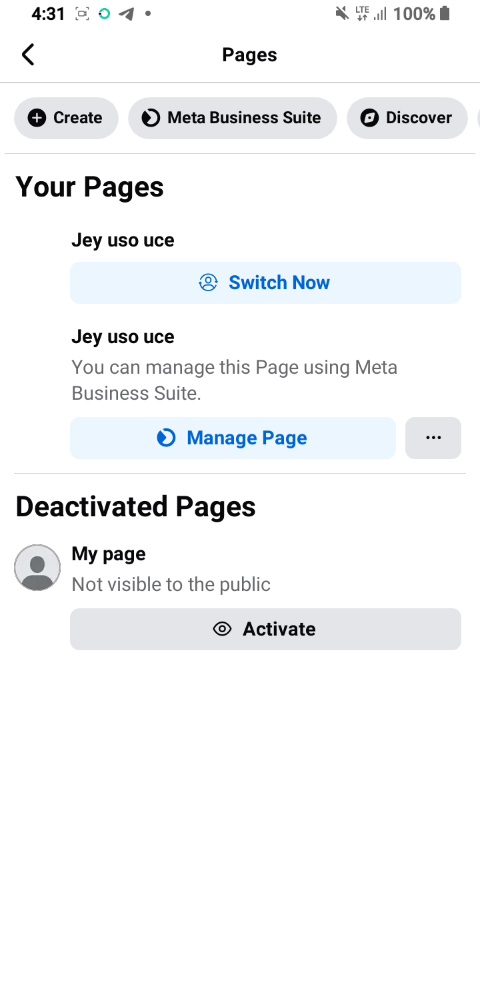Activate the deactivated My page
Viewport: 480px width, 986px height.
click(265, 629)
